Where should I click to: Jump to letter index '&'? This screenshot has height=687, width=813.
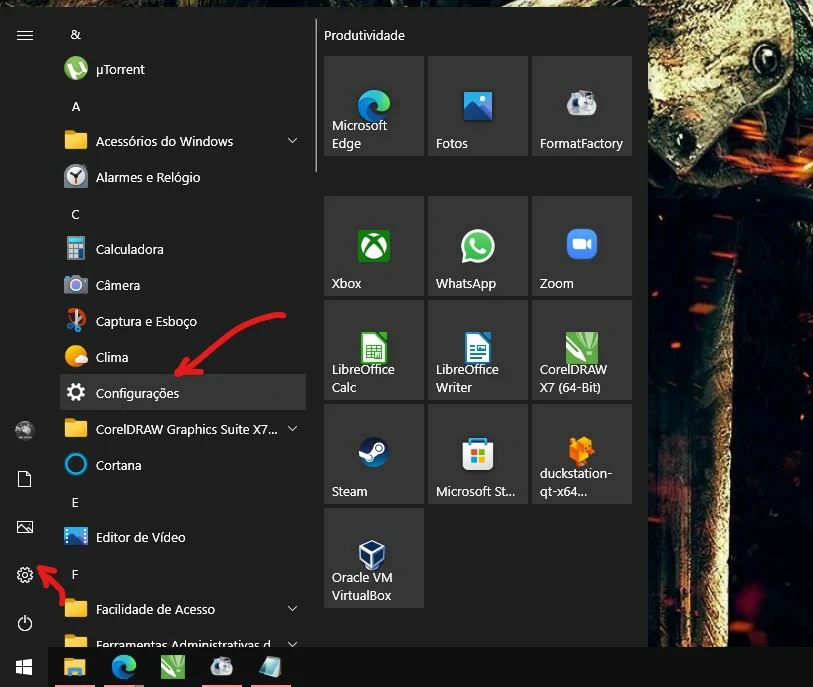(x=76, y=35)
